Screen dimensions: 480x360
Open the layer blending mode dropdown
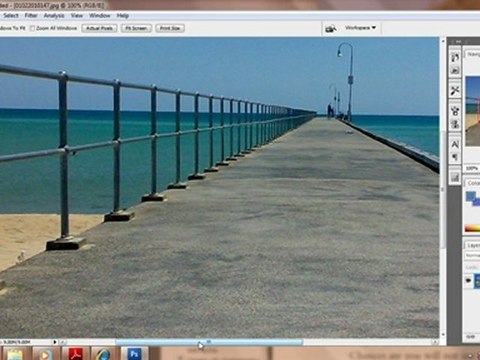(x=473, y=256)
